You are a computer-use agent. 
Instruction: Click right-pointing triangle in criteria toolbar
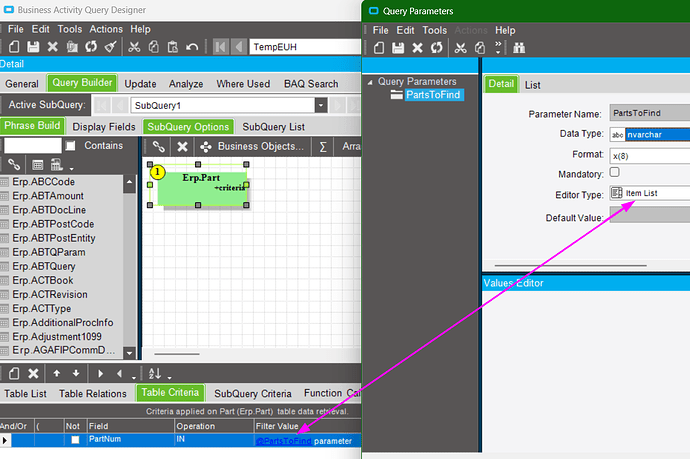(x=100, y=374)
